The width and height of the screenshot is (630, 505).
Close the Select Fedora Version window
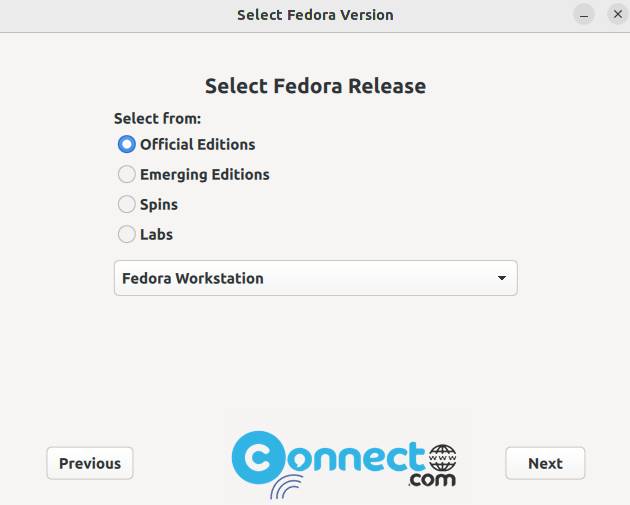point(618,14)
